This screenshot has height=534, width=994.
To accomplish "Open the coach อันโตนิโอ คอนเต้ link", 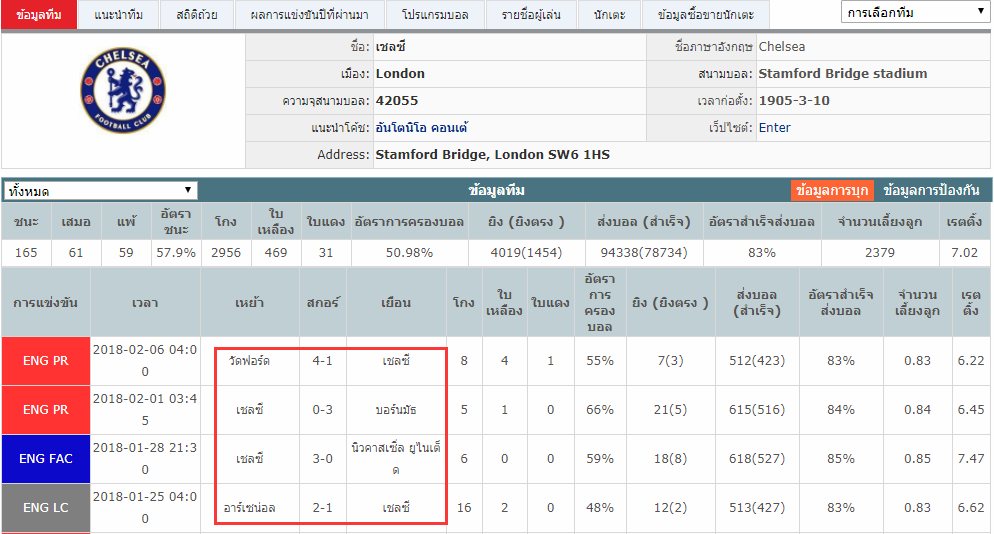I will coord(422,127).
